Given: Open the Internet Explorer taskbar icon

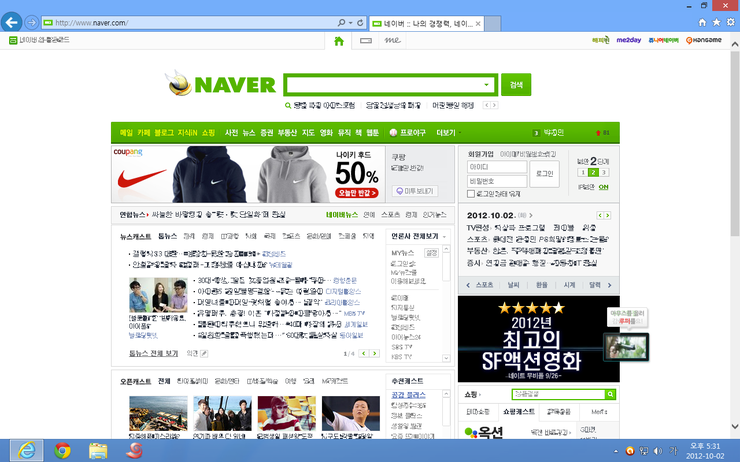Looking at the screenshot, I should coord(27,451).
